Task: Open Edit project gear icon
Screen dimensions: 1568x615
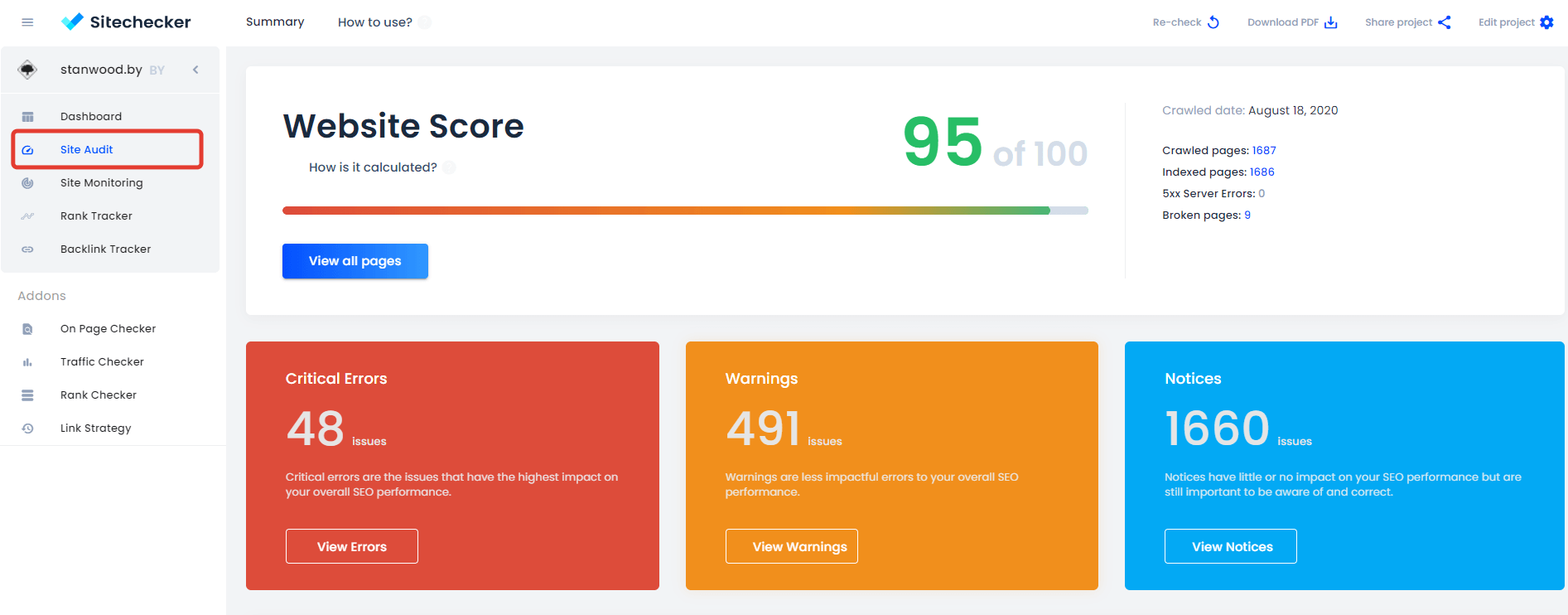Action: click(x=1546, y=22)
